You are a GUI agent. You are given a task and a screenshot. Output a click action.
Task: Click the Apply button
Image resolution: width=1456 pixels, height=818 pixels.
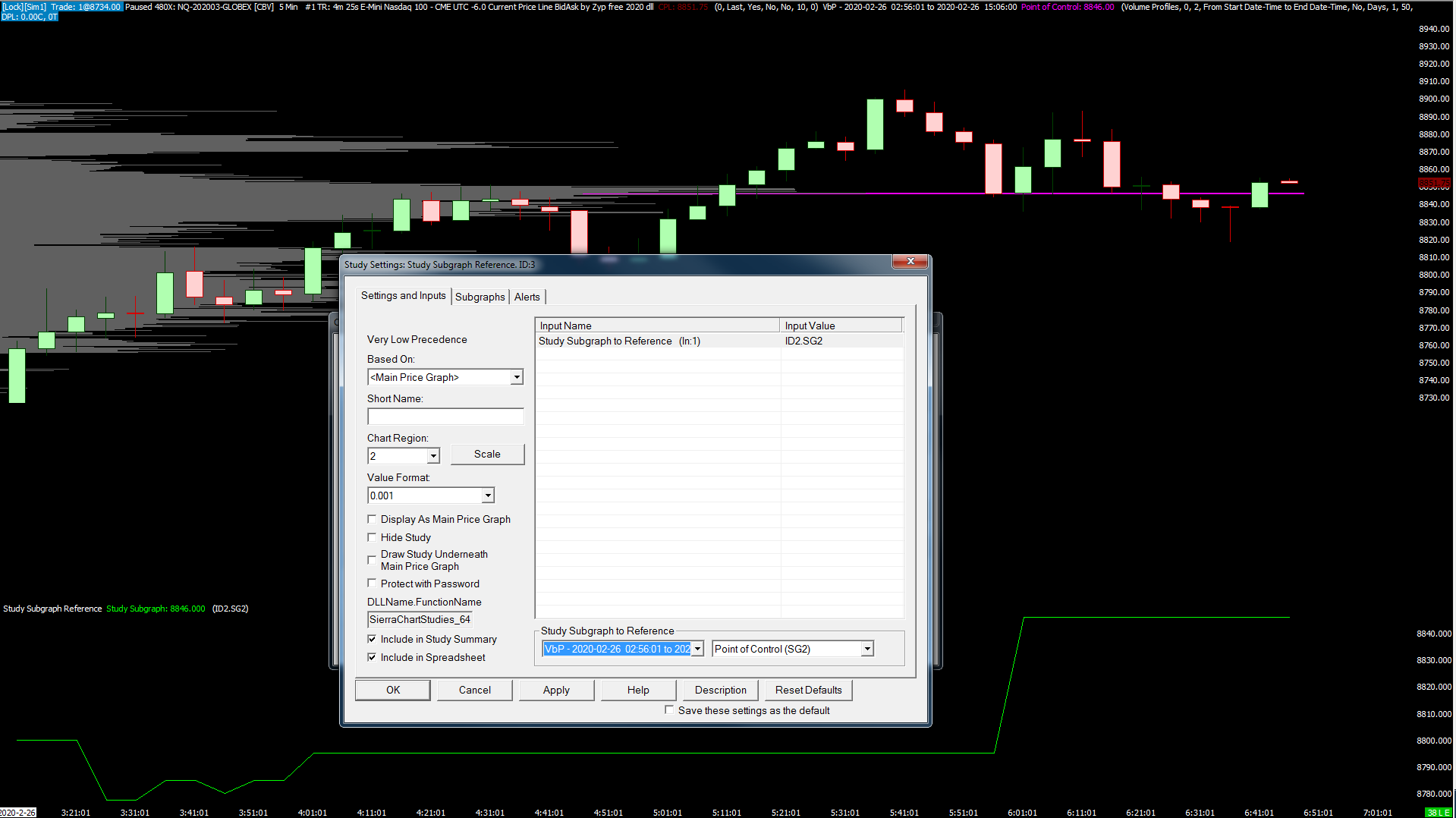(556, 690)
